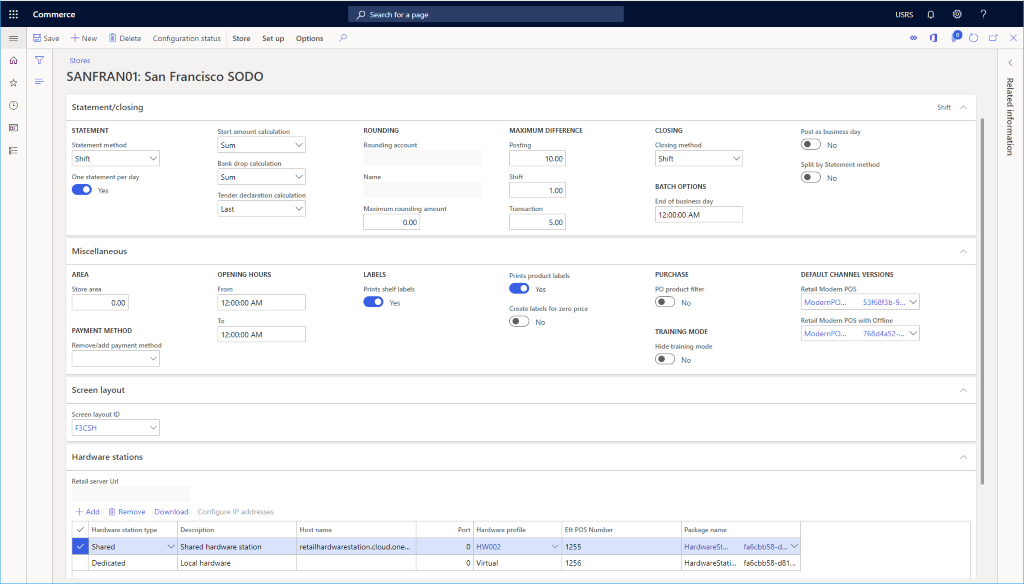Refresh the page using the circular arrow icon
Viewport: 1024px width, 584px height.
click(x=973, y=37)
